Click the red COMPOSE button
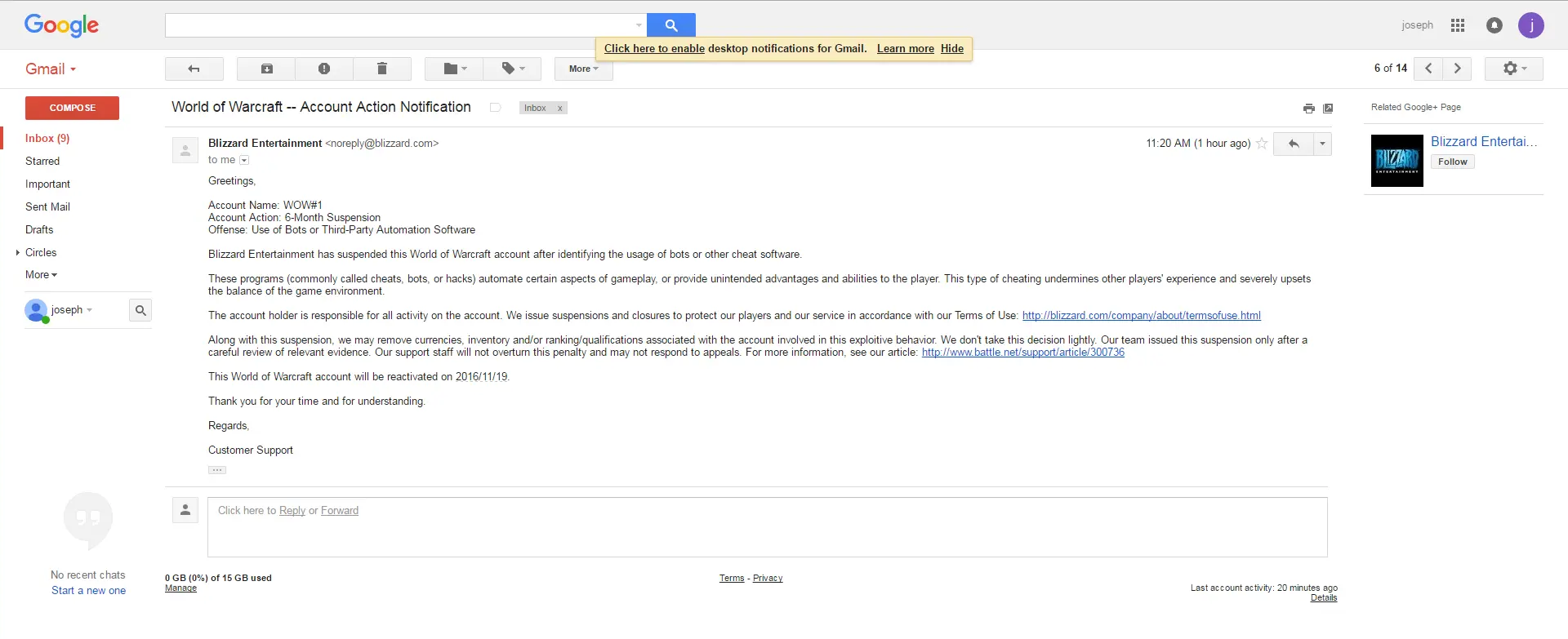 coord(72,109)
